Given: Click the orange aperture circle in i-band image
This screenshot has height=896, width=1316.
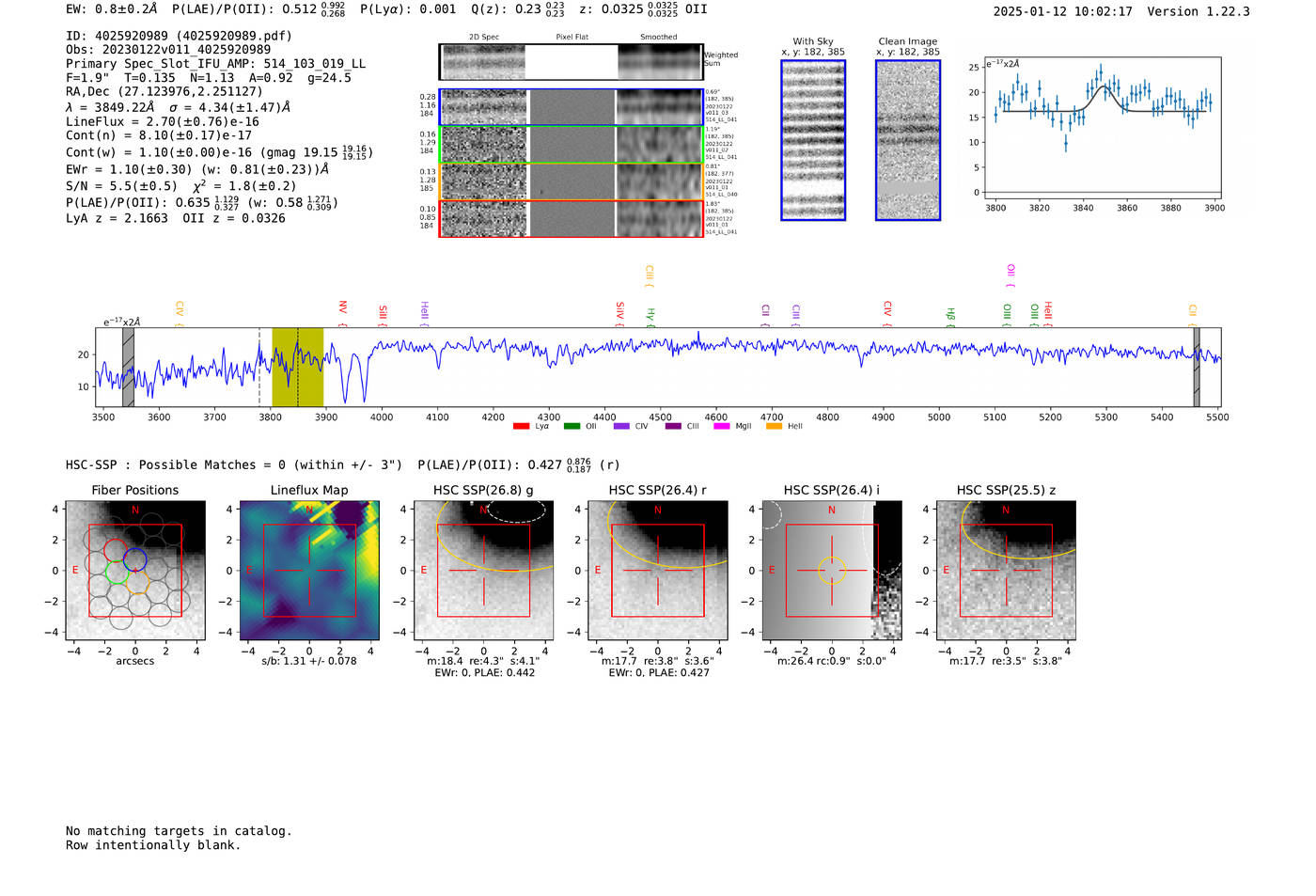Looking at the screenshot, I should tap(832, 571).
